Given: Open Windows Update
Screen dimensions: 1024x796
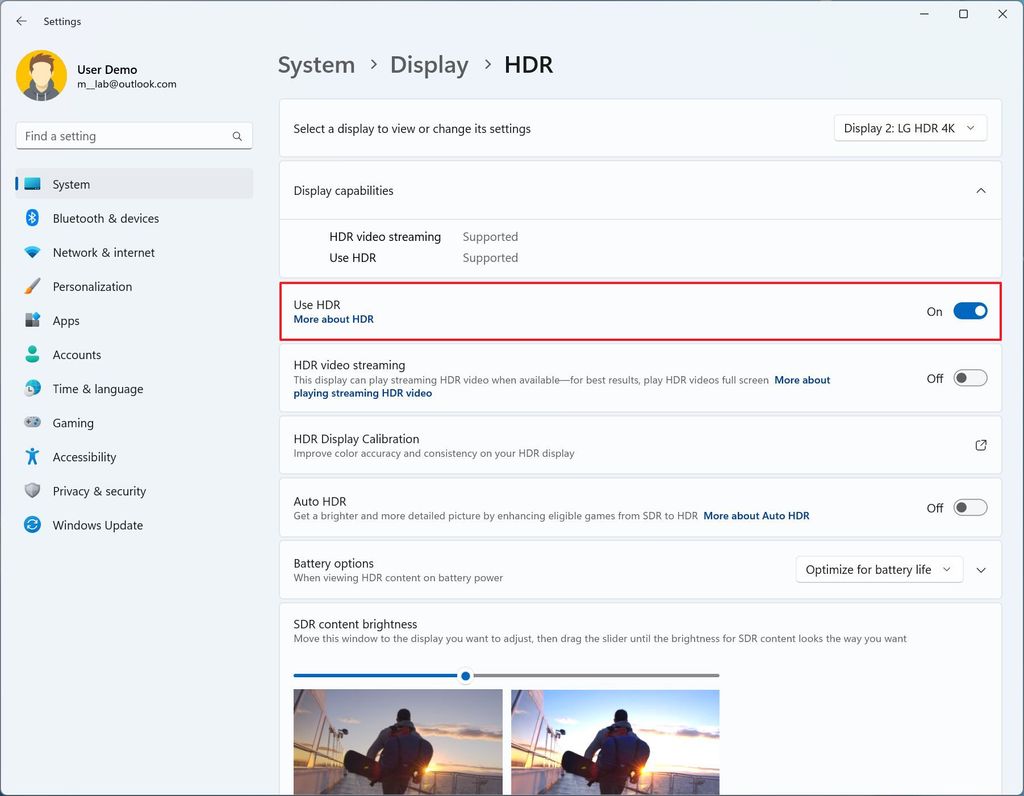Looking at the screenshot, I should (x=97, y=524).
